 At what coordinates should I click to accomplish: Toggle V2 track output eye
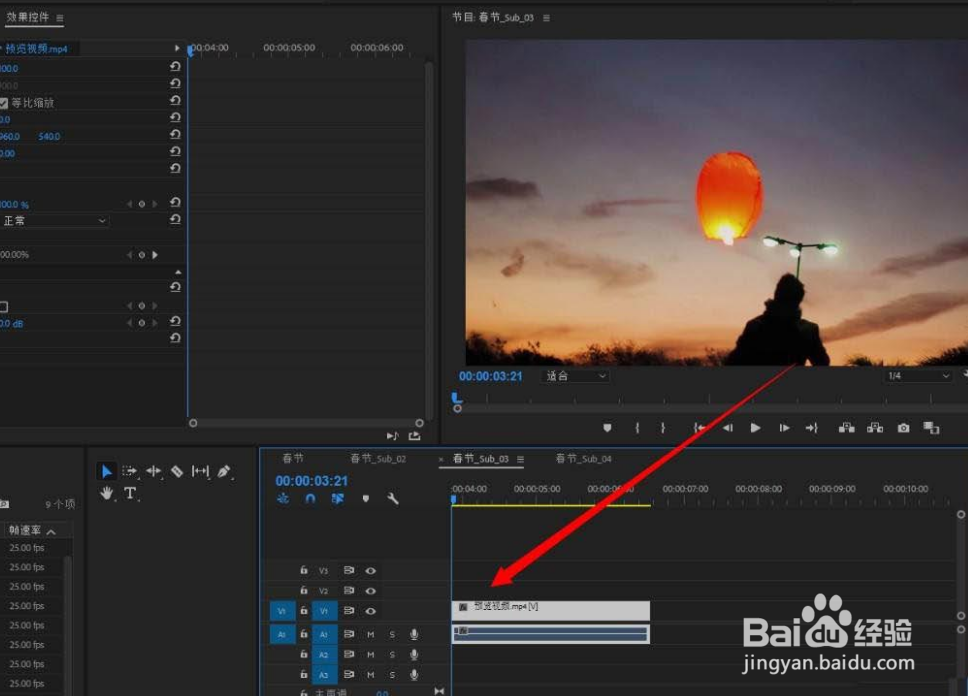pyautogui.click(x=370, y=591)
